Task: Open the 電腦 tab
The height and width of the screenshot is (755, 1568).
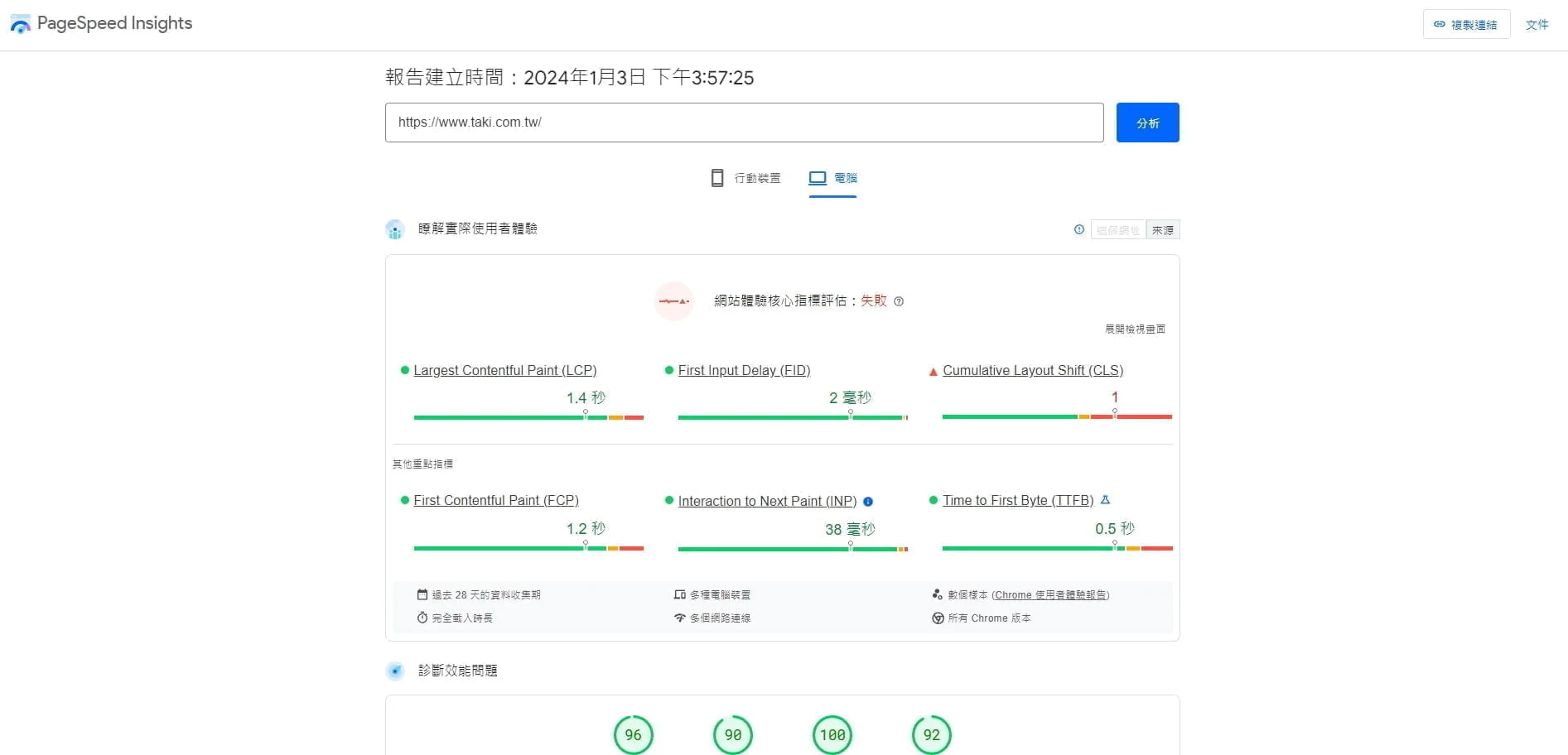Action: [832, 178]
